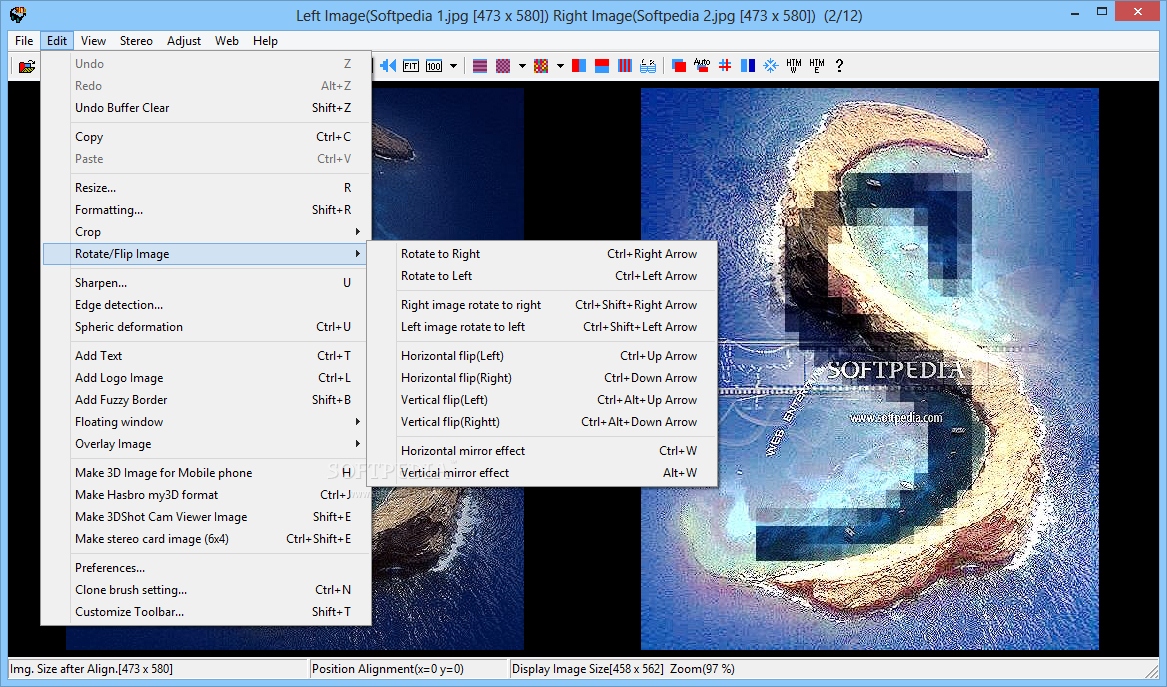The width and height of the screenshot is (1167, 687).
Task: Expand the Crop submenu
Action: [x=206, y=232]
